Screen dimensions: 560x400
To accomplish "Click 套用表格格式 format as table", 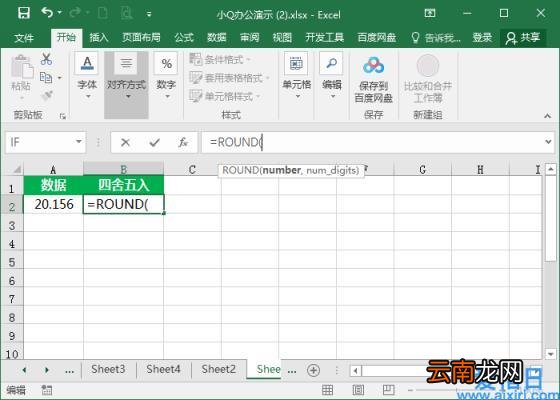I will coord(230,78).
